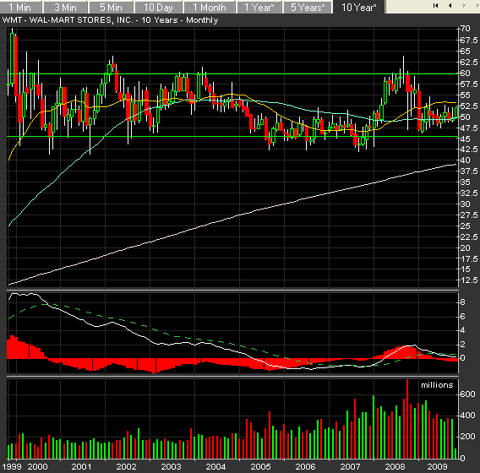The width and height of the screenshot is (480, 473).
Task: Switch to the 5 Years tab
Action: point(308,7)
